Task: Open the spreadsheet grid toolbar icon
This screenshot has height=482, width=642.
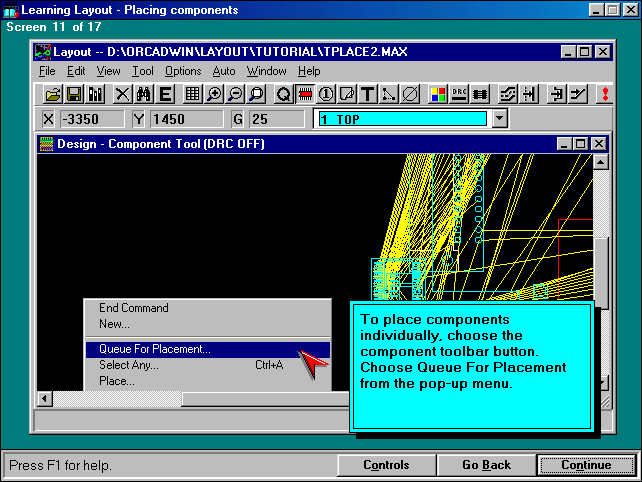Action: click(193, 94)
